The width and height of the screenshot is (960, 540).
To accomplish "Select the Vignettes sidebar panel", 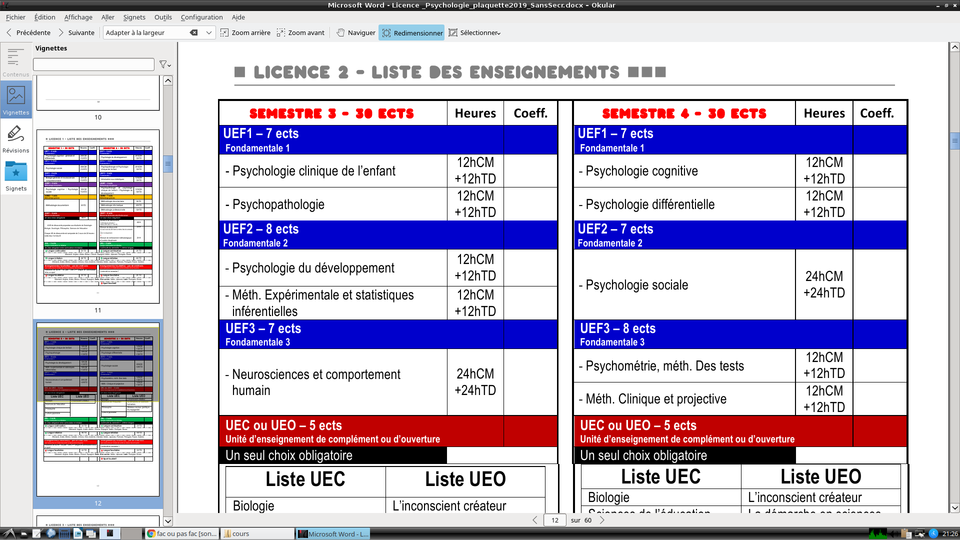I will point(15,99).
